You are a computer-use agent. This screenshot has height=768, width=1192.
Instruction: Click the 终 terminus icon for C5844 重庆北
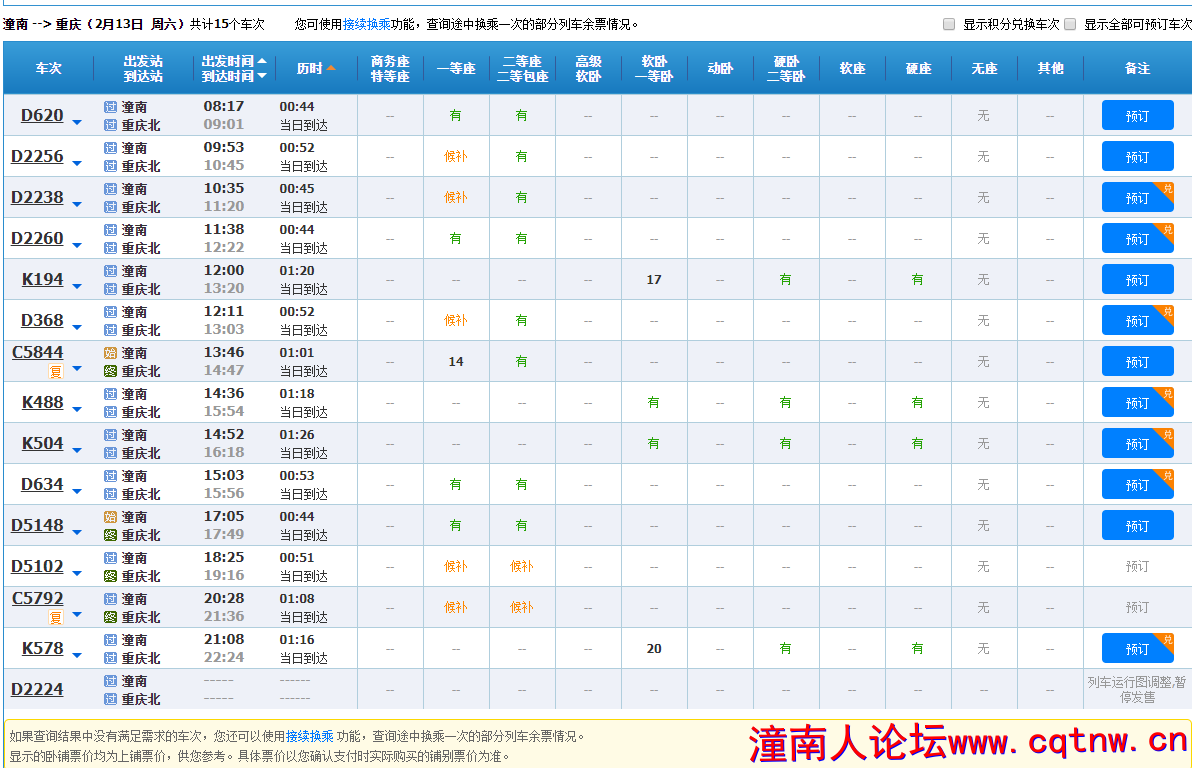pos(110,371)
